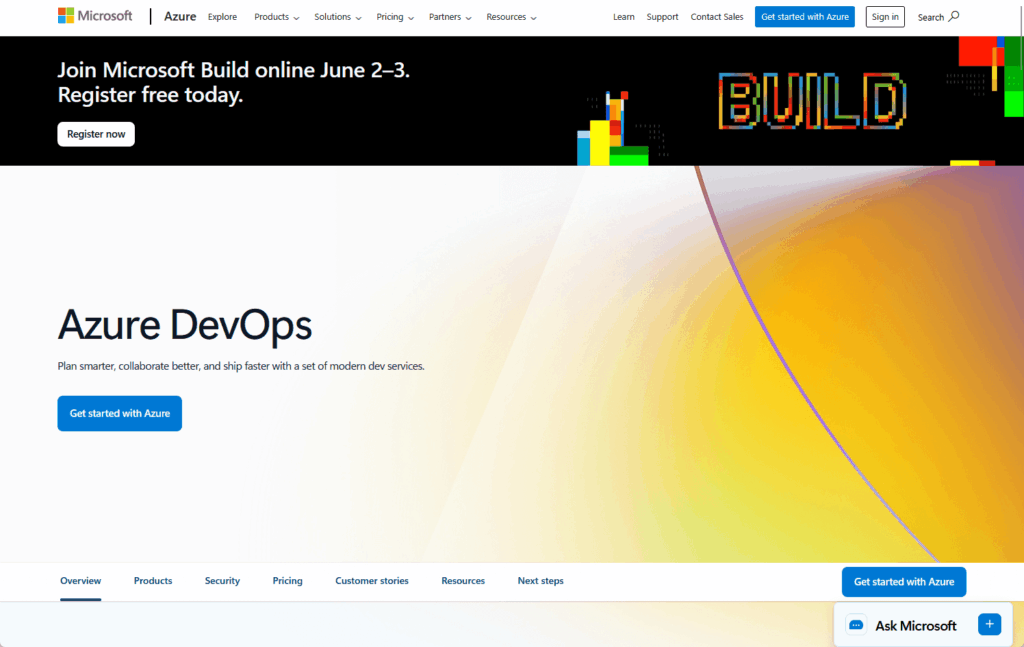Screen dimensions: 1024x647
Task: Click the colorful BUILD banner graphic
Action: click(x=812, y=101)
